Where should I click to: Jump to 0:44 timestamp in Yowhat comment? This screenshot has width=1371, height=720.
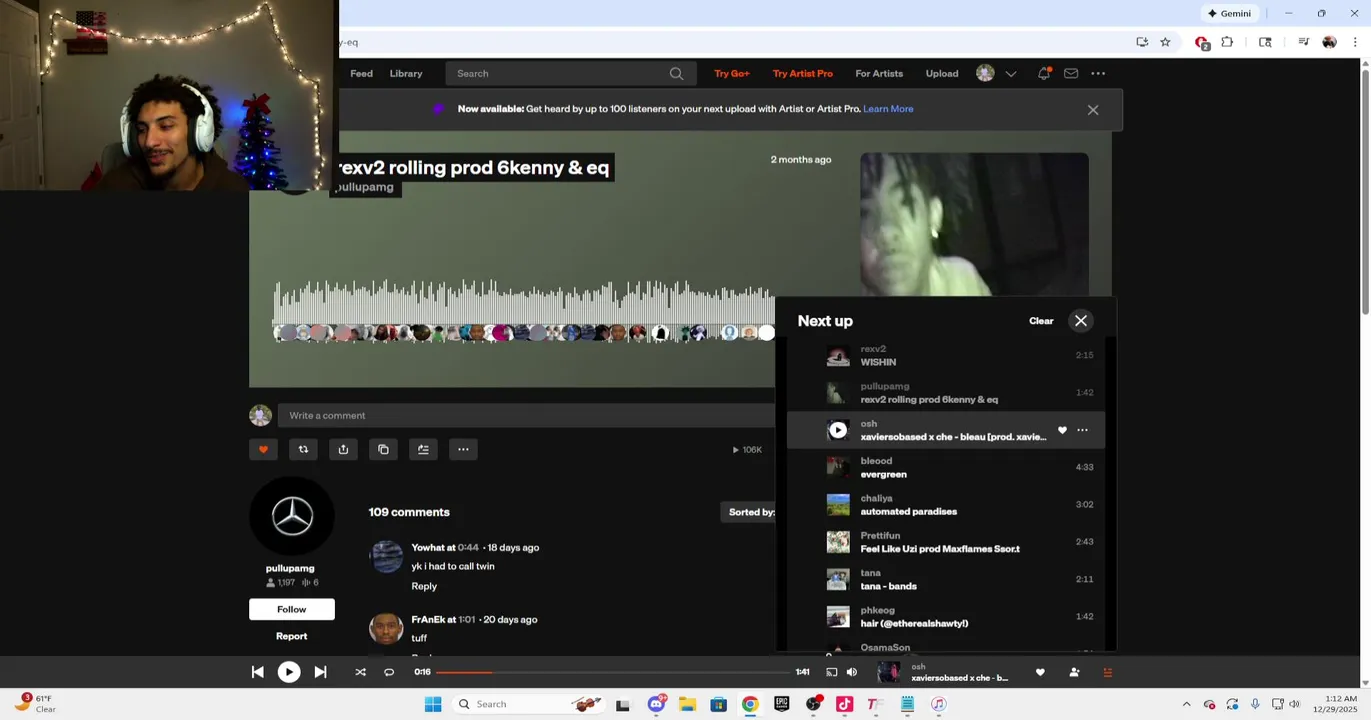click(468, 547)
